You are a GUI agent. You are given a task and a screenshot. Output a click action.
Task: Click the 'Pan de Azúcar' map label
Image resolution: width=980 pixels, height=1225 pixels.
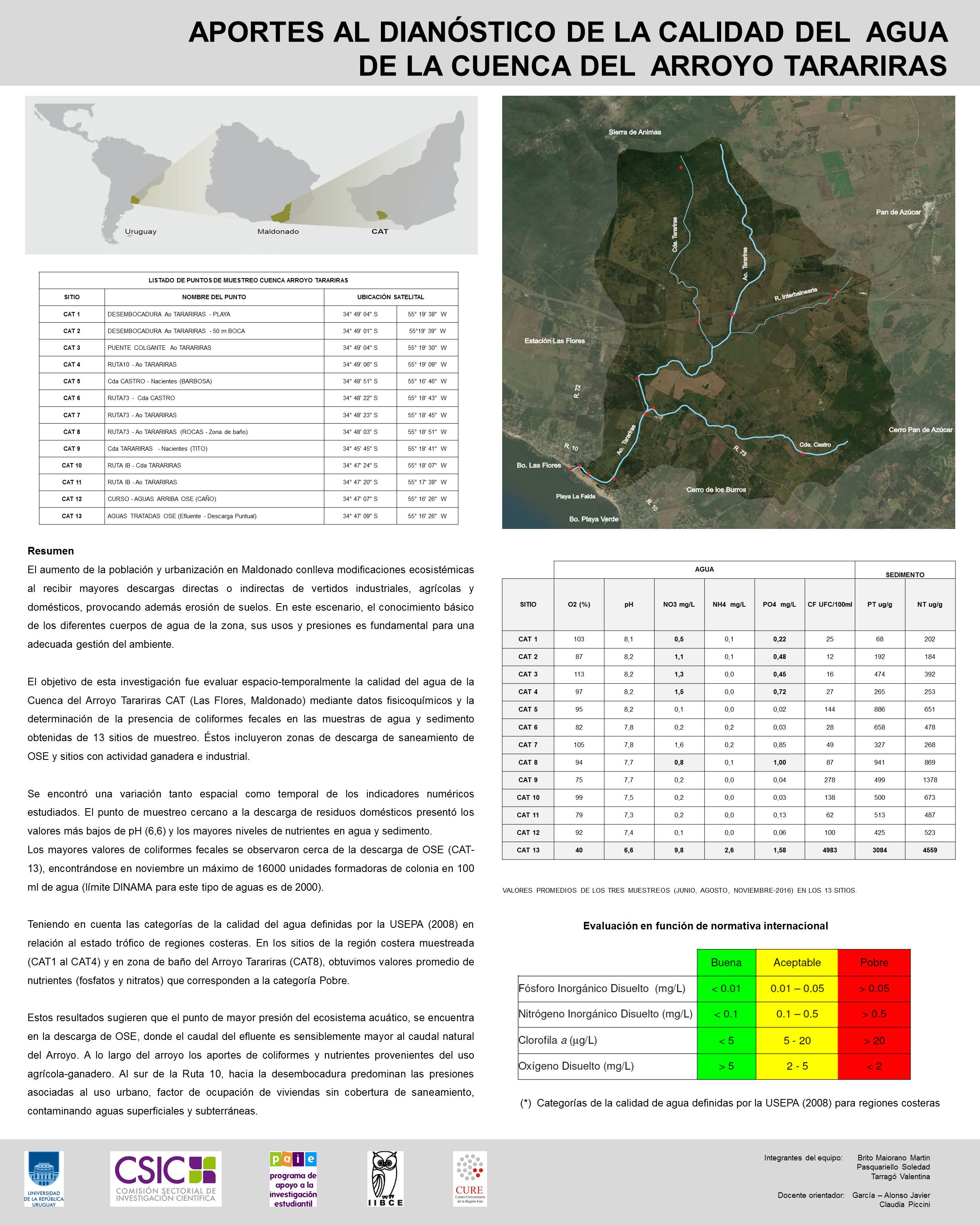coord(898,212)
